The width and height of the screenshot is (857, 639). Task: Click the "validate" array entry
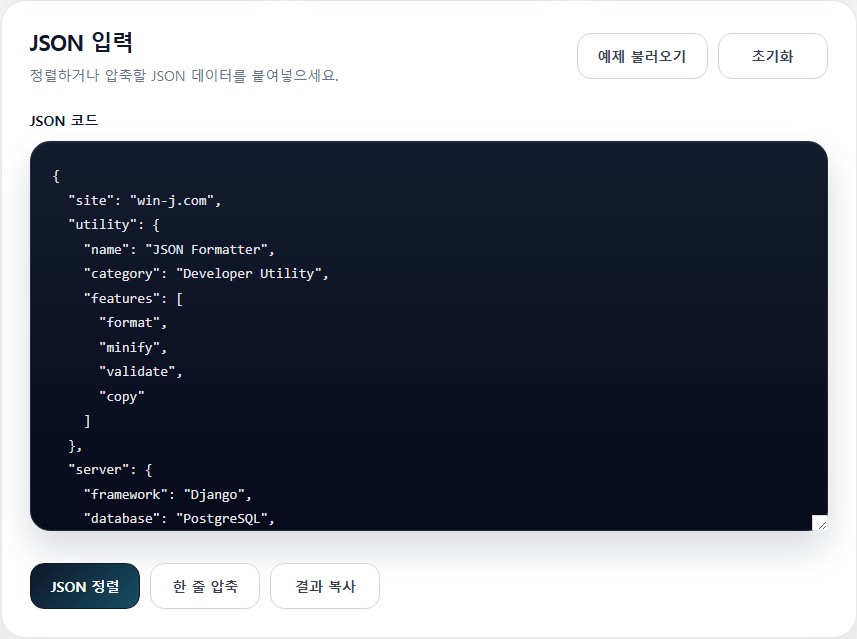140,372
